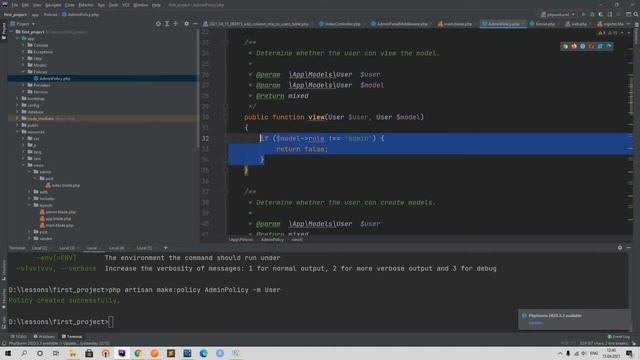Collapse the first_project root folder
Image resolution: width=640 pixels, height=360 pixels.
tap(11, 31)
